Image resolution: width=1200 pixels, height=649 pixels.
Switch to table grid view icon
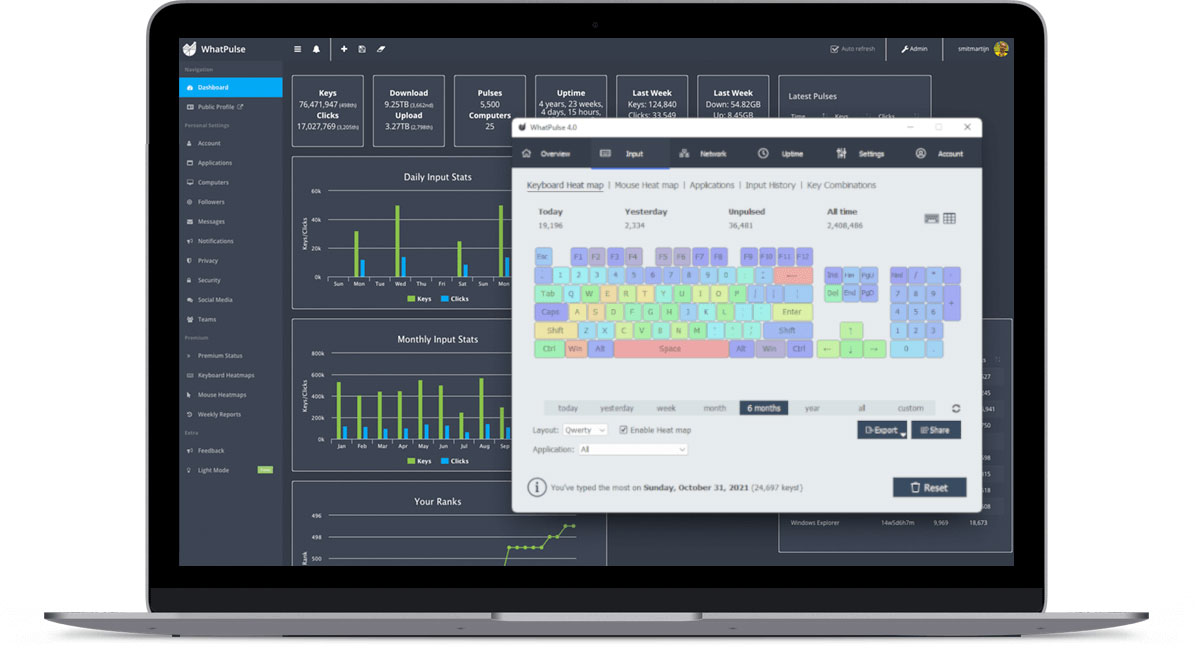point(949,218)
